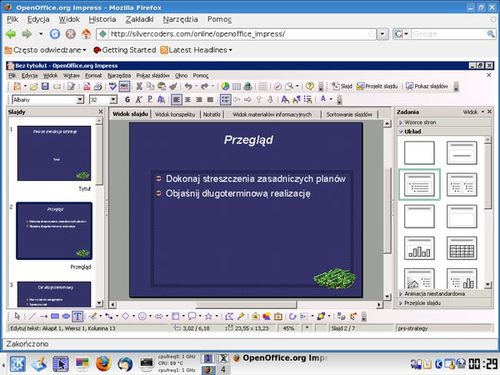Open the Albany font name dropdown
This screenshot has width=500, height=375.
[x=80, y=99]
